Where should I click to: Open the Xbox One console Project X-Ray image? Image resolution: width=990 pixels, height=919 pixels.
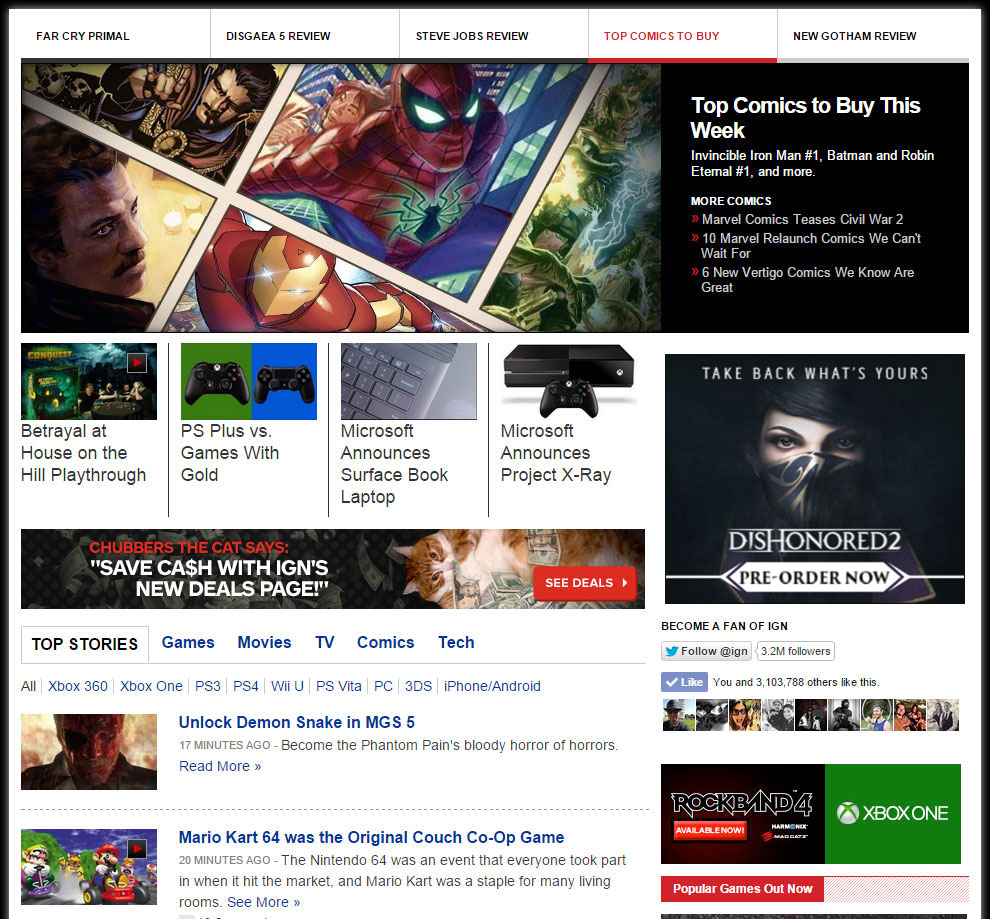(568, 381)
